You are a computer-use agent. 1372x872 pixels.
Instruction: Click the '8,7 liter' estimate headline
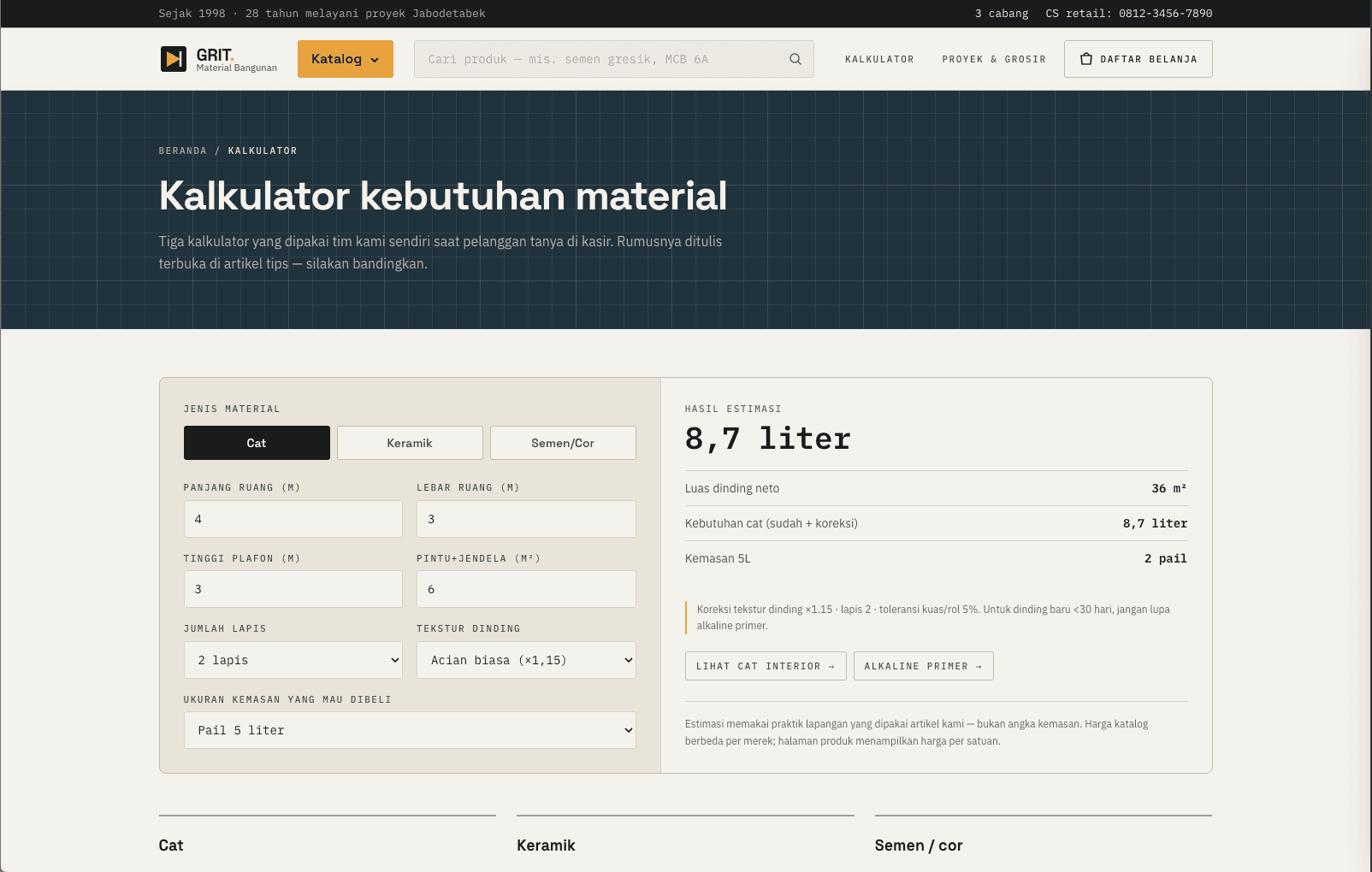point(768,439)
